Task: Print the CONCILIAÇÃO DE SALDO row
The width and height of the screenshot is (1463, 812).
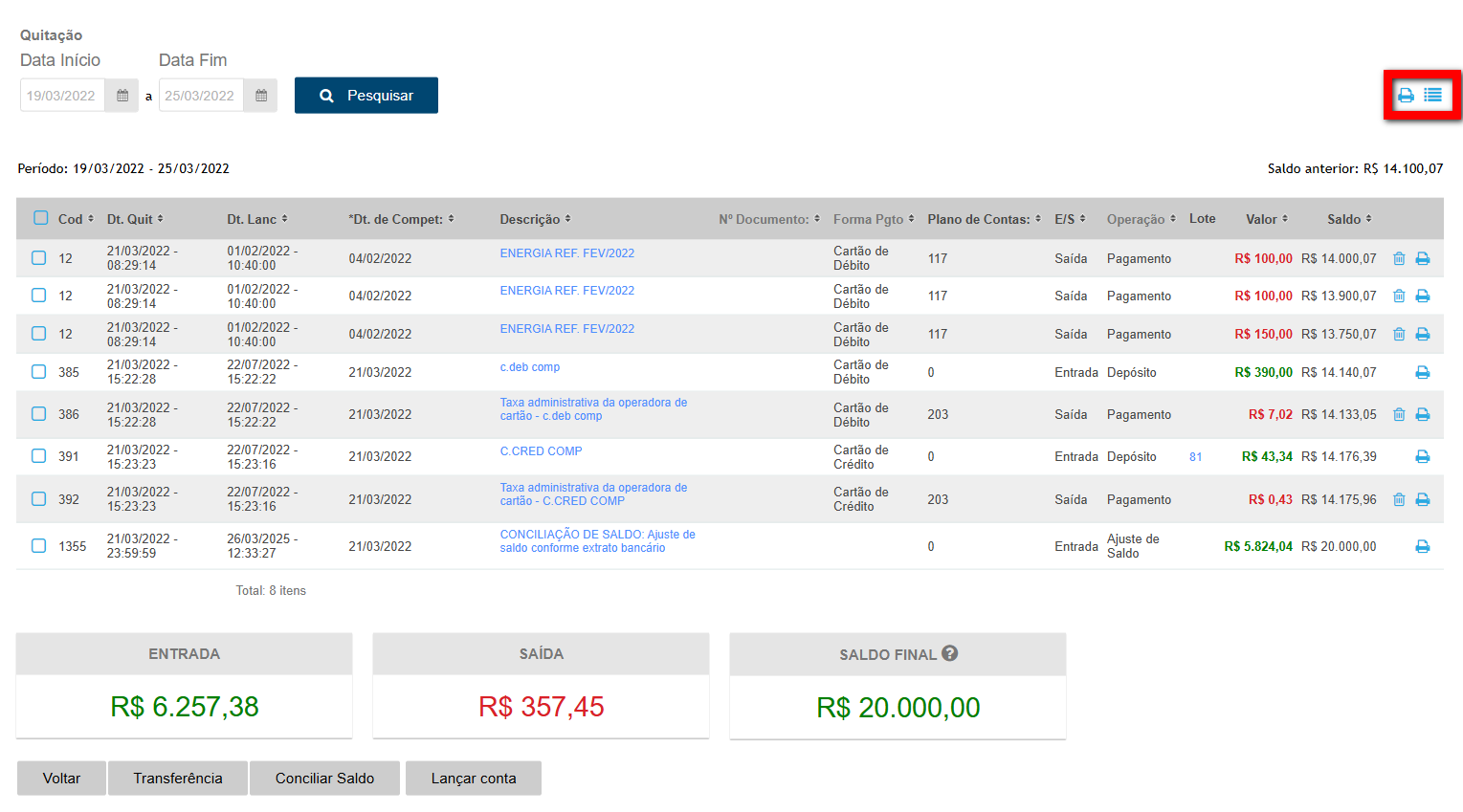Action: [1423, 546]
